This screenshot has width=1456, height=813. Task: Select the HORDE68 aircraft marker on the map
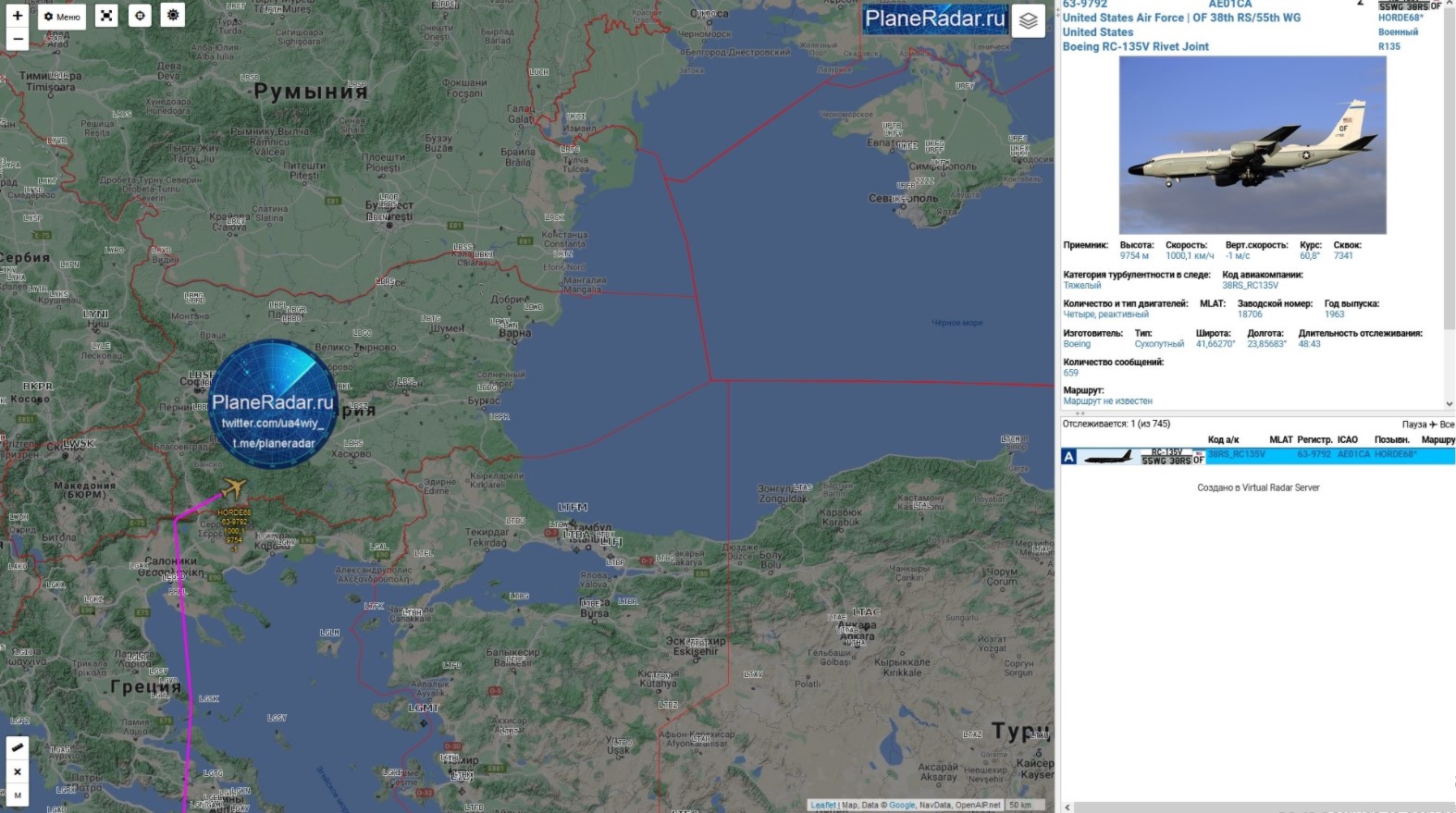tap(234, 487)
